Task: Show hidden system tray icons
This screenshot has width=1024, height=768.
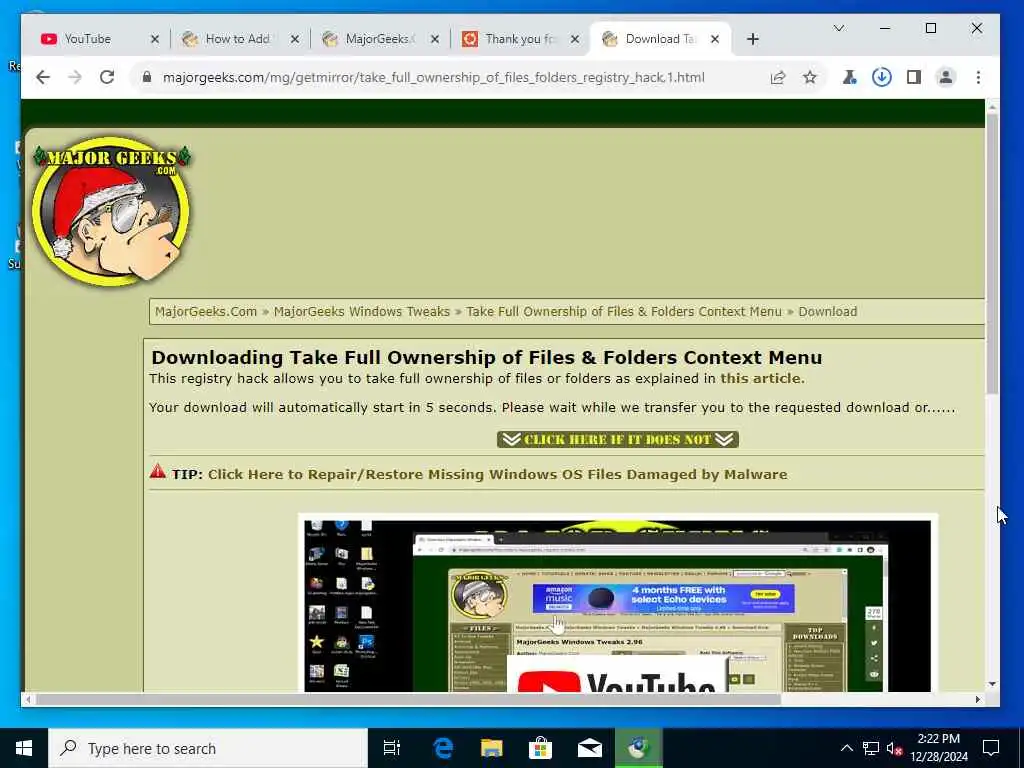Action: 846,748
